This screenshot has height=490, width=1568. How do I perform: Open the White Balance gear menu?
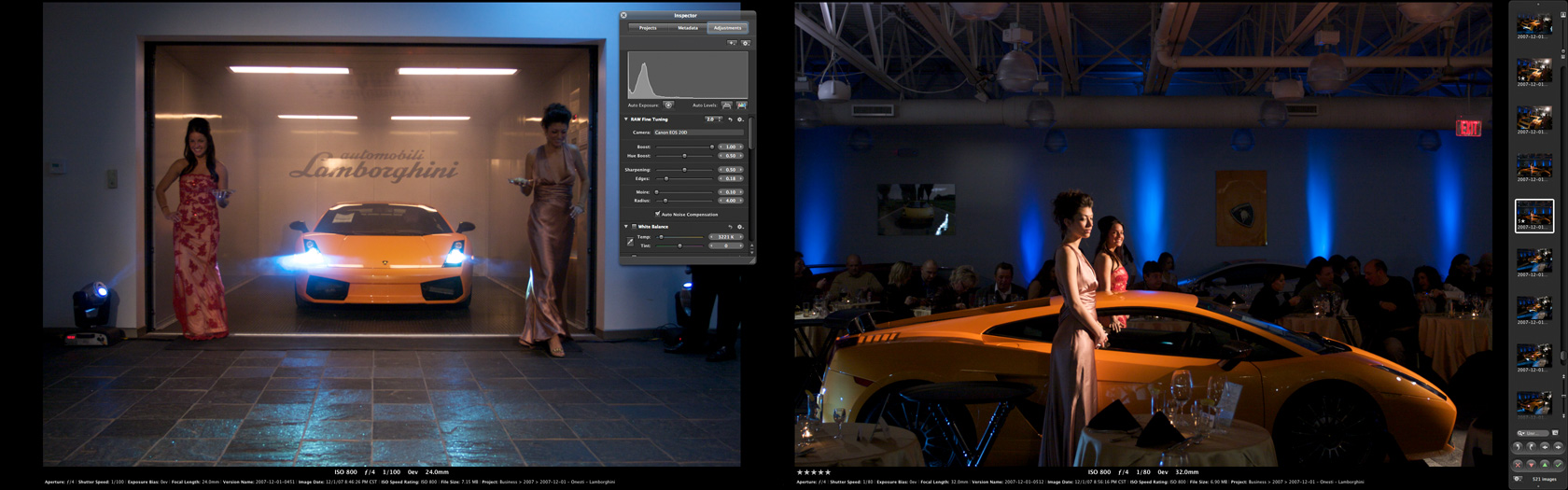pos(740,227)
